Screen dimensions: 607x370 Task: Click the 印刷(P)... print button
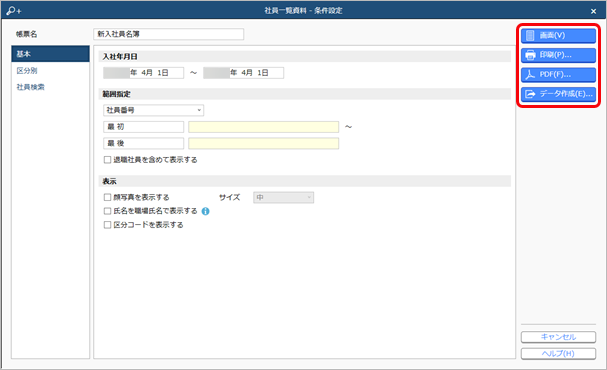click(x=558, y=55)
